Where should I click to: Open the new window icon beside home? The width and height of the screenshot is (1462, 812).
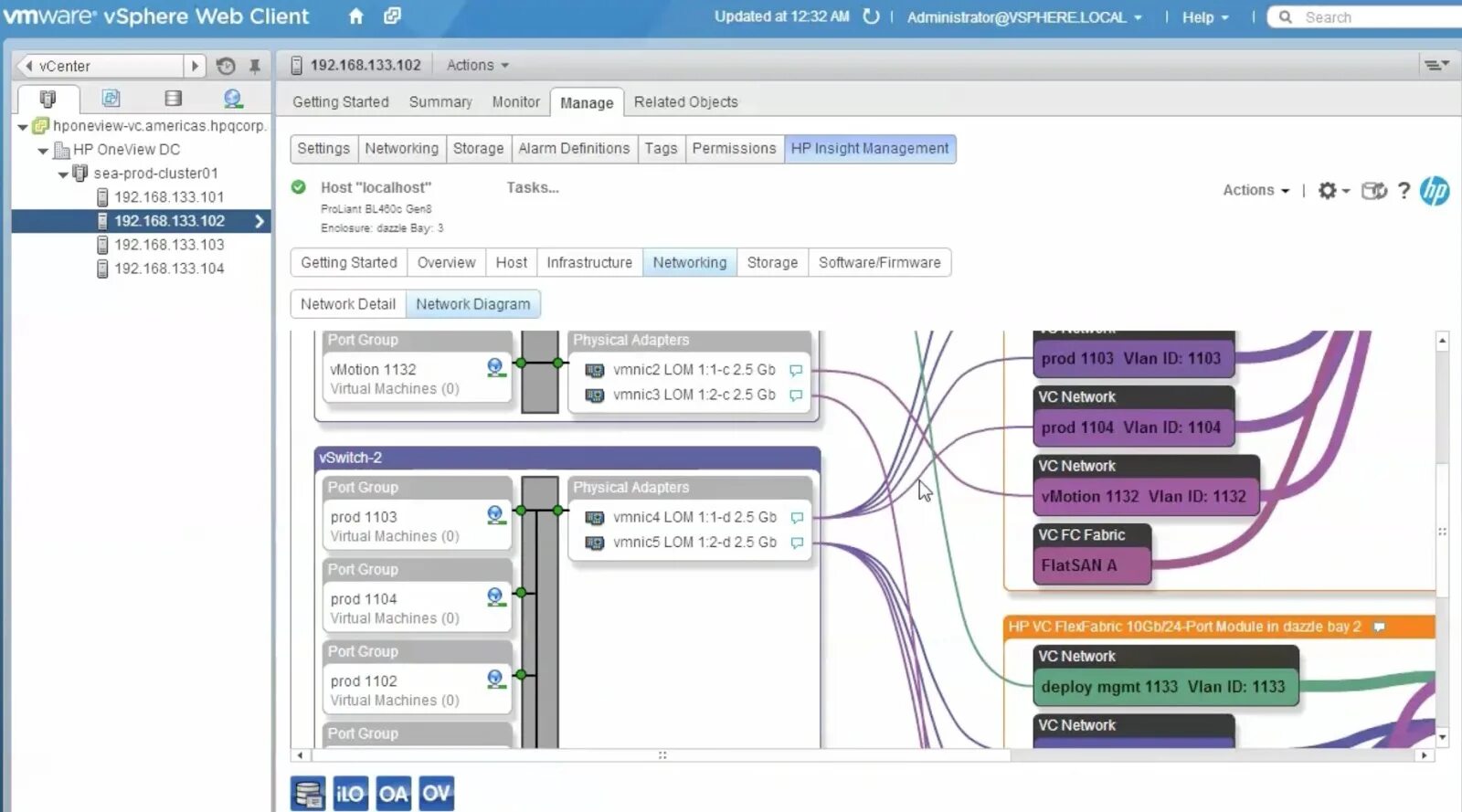tap(392, 16)
